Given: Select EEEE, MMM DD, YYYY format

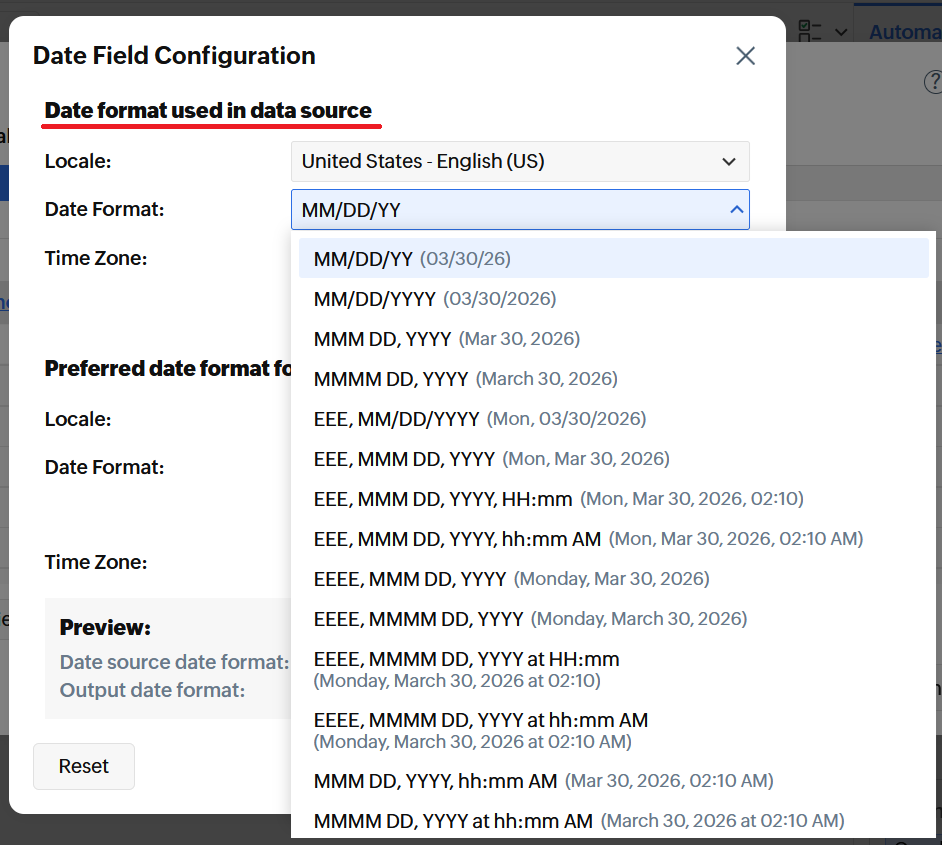Looking at the screenshot, I should point(410,579).
